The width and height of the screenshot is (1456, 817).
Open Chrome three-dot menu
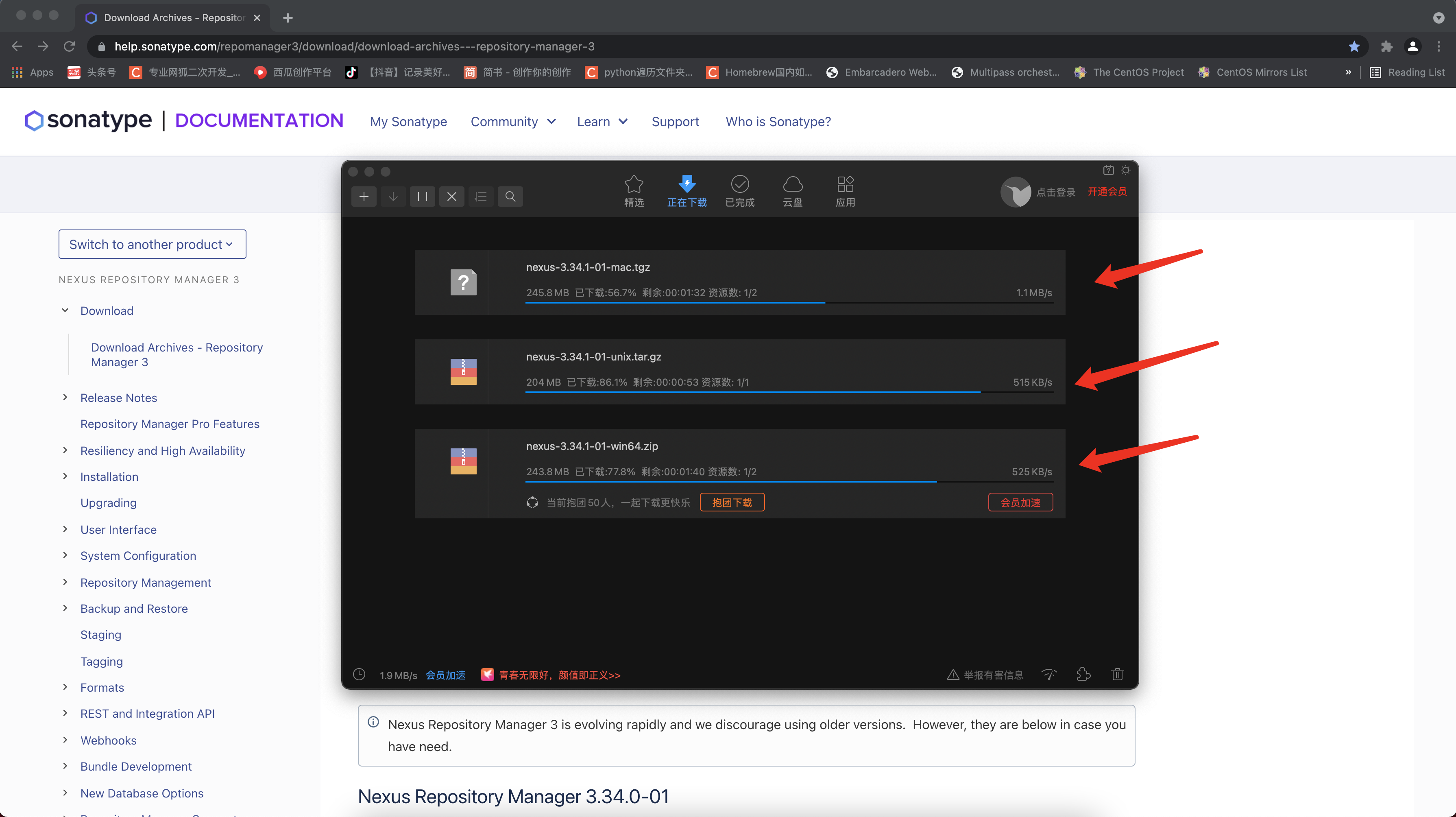pyautogui.click(x=1439, y=46)
